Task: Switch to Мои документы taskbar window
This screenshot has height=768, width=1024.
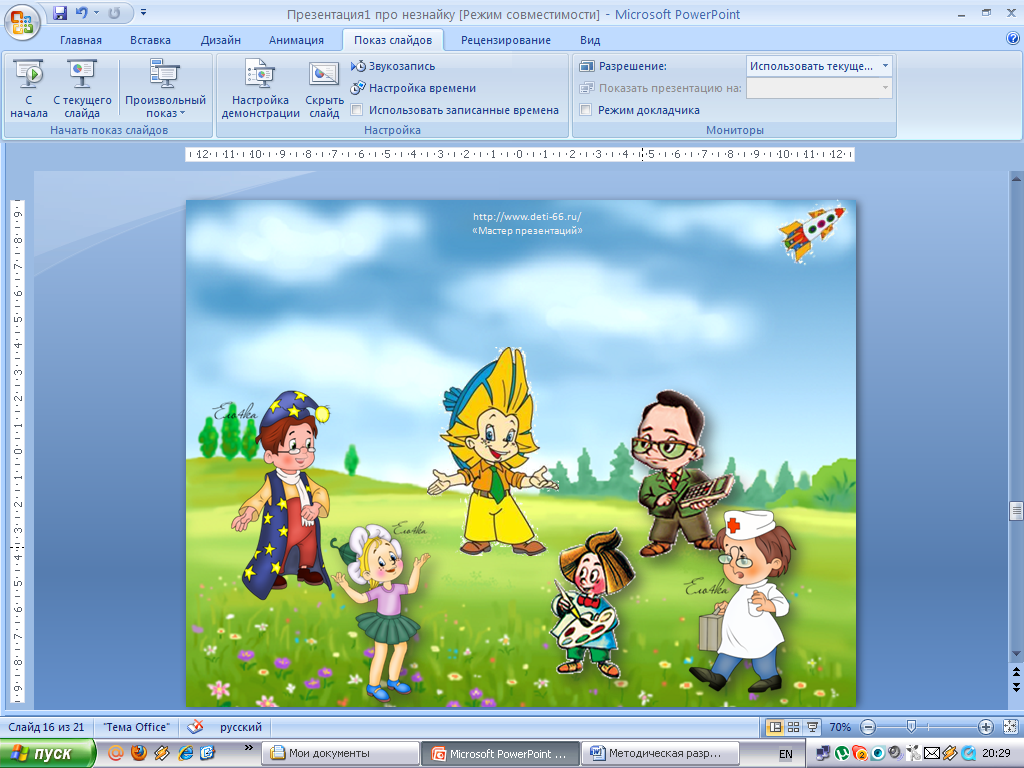Action: coord(340,754)
